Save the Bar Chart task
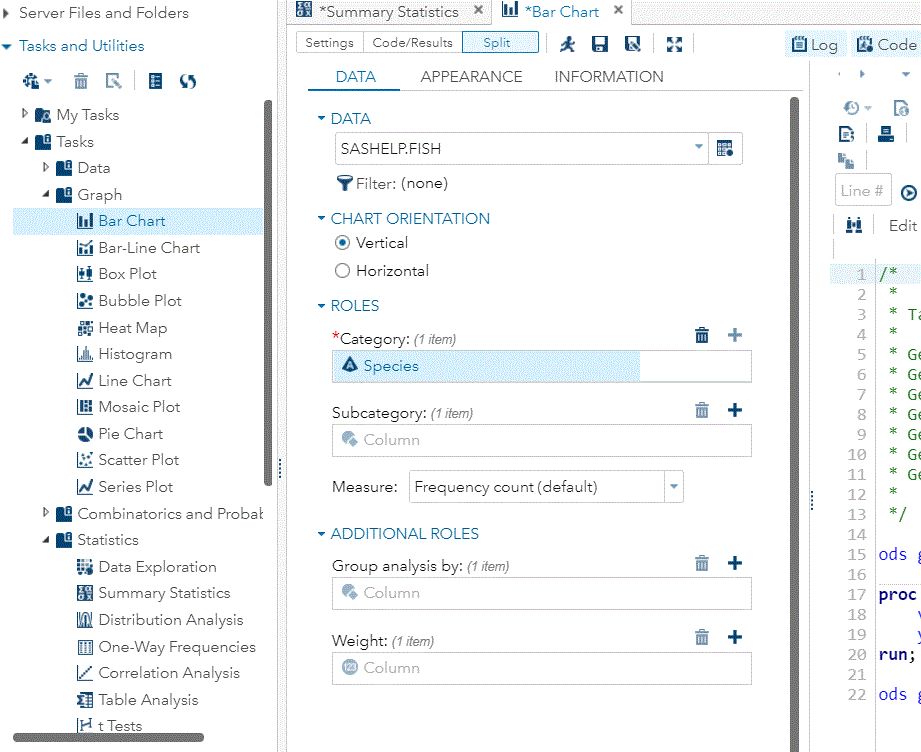This screenshot has width=921, height=752. [600, 42]
